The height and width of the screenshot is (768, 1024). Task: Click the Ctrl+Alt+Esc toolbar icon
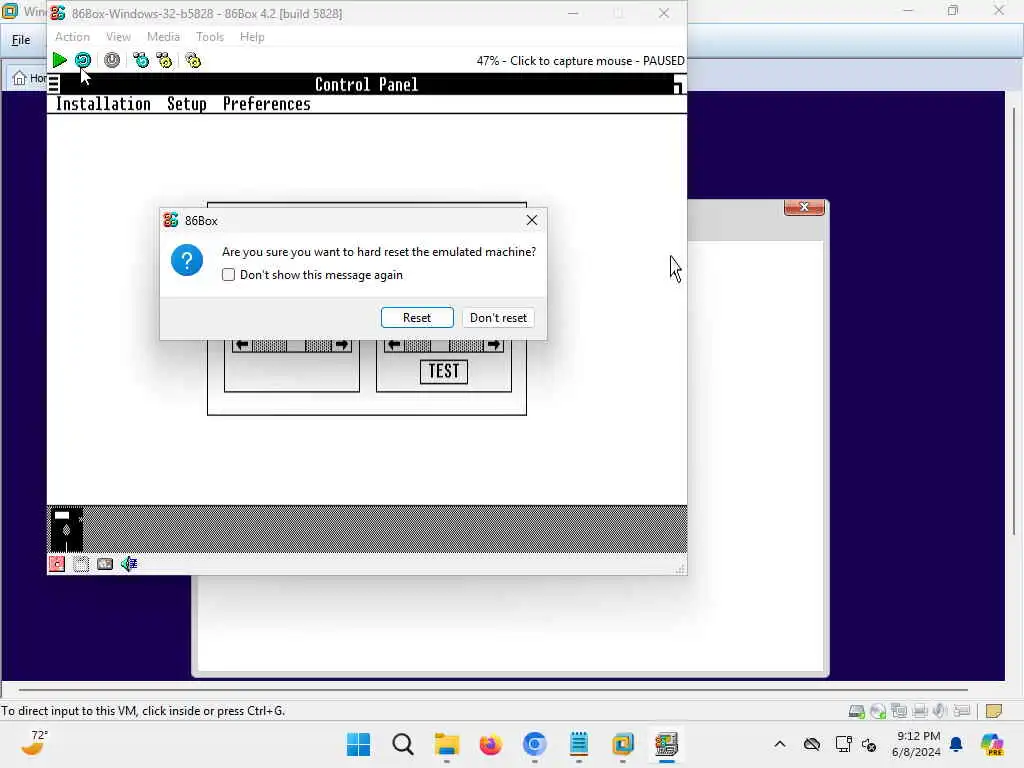click(x=165, y=60)
